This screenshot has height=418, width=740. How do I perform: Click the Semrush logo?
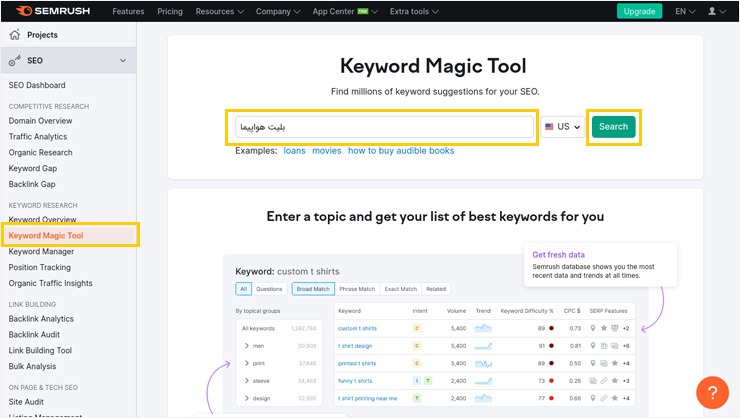(x=52, y=11)
